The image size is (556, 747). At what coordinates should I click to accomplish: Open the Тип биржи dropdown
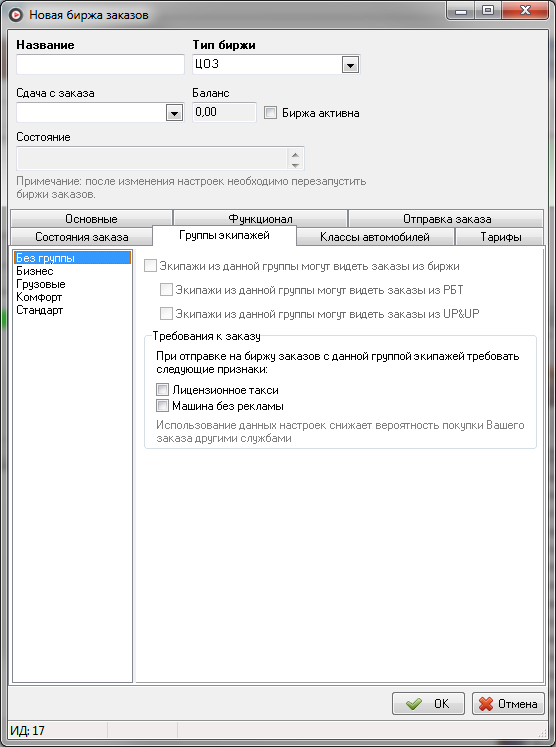coord(350,65)
